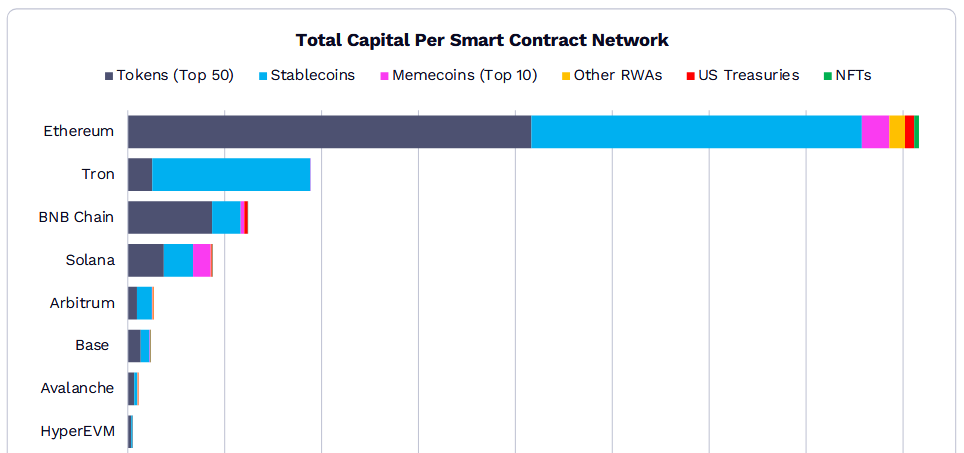Click the BNB Chain axis label
964x453 pixels.
(76, 217)
